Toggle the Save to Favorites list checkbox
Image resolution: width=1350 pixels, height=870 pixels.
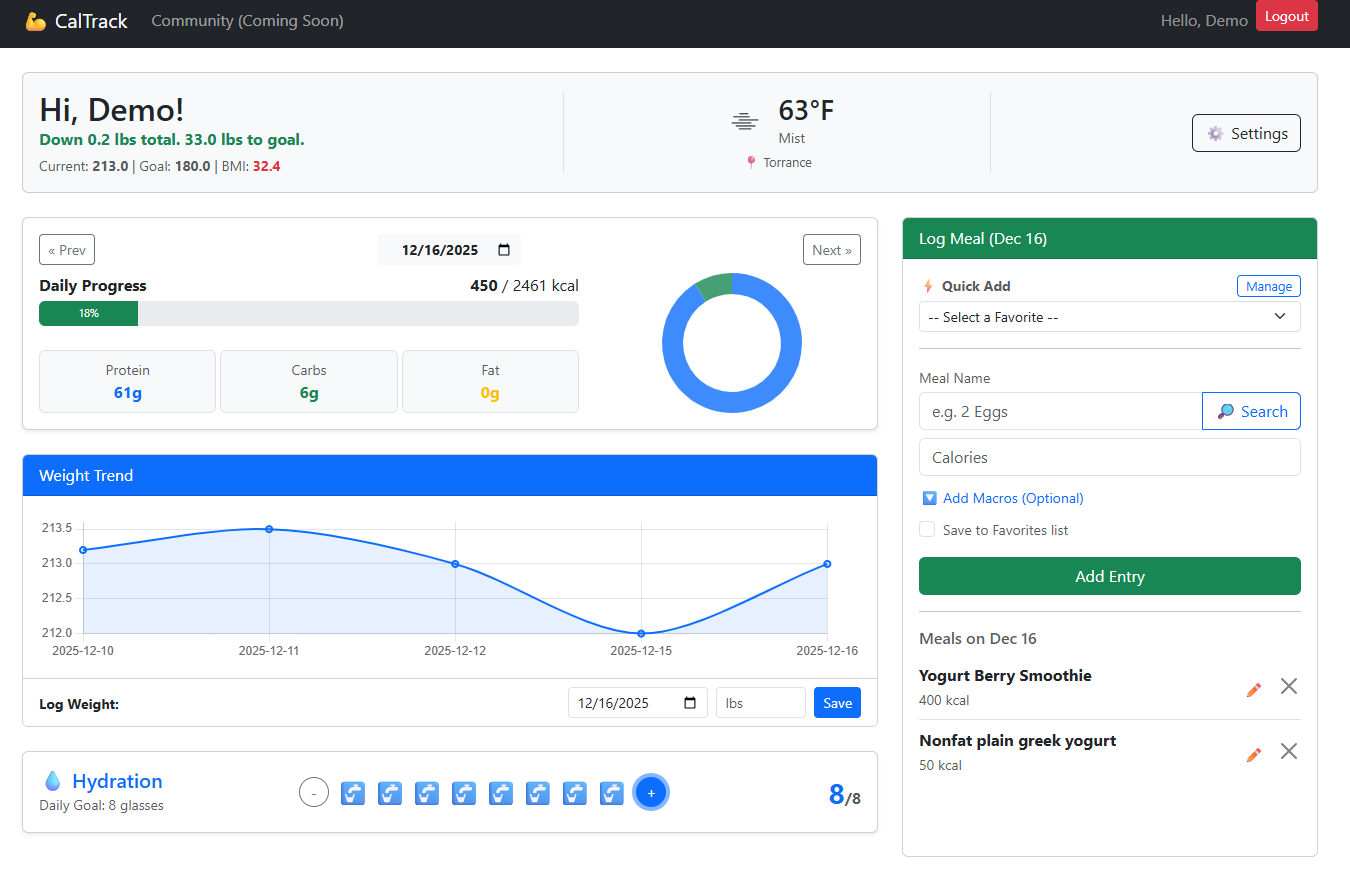tap(927, 530)
